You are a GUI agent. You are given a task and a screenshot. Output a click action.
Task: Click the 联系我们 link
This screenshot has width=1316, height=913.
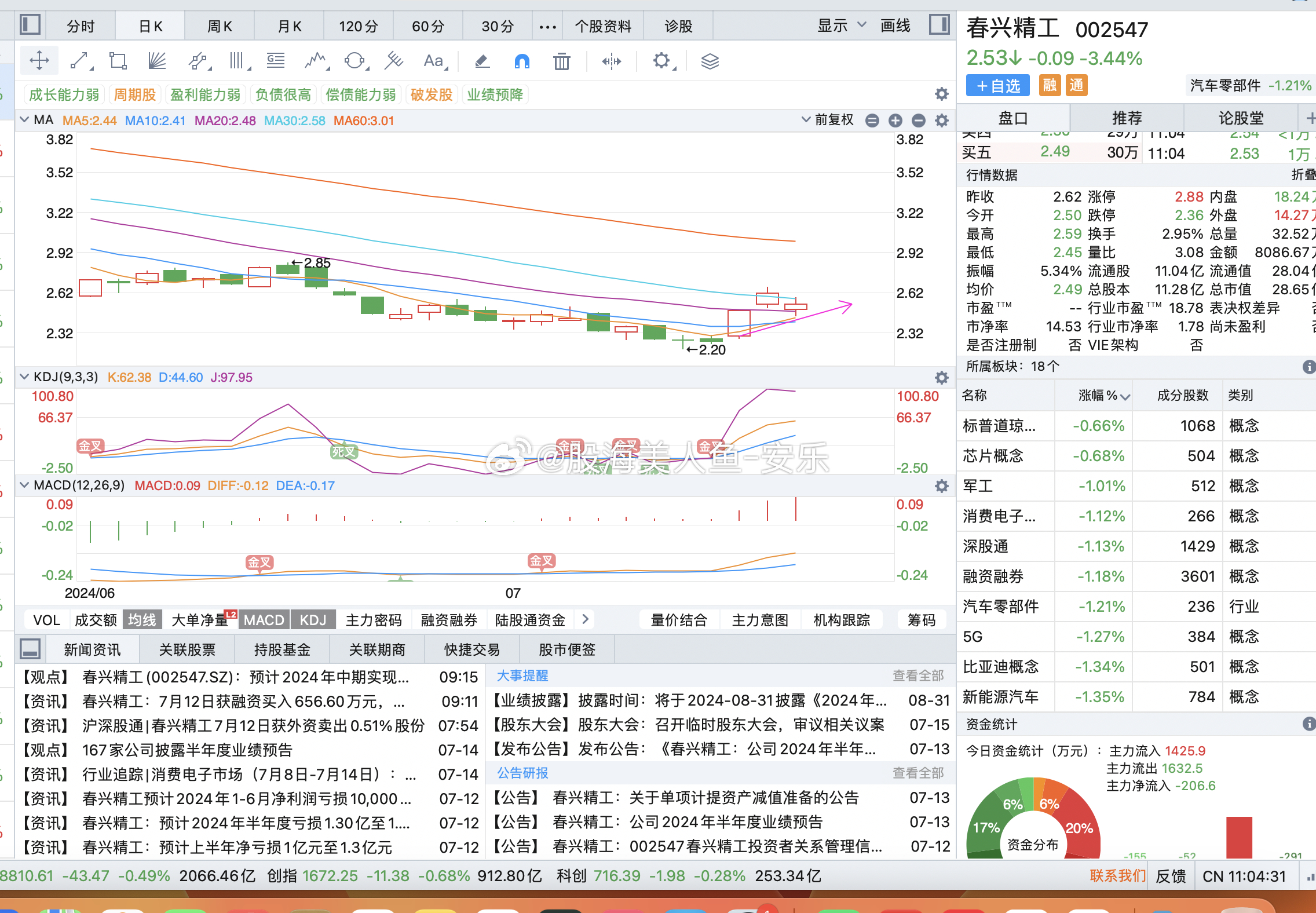pos(1118,875)
